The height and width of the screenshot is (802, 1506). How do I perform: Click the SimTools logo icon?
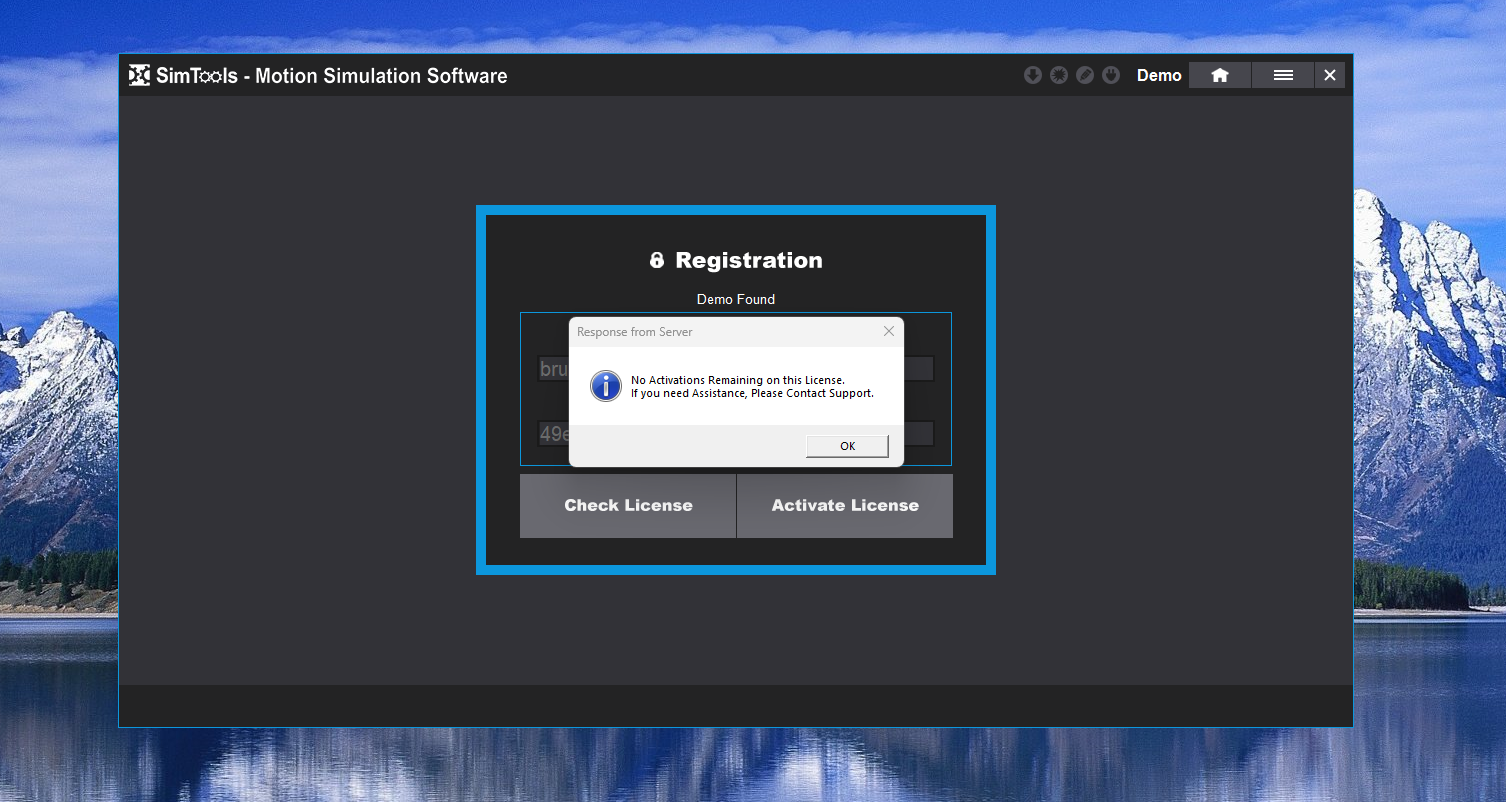point(140,75)
